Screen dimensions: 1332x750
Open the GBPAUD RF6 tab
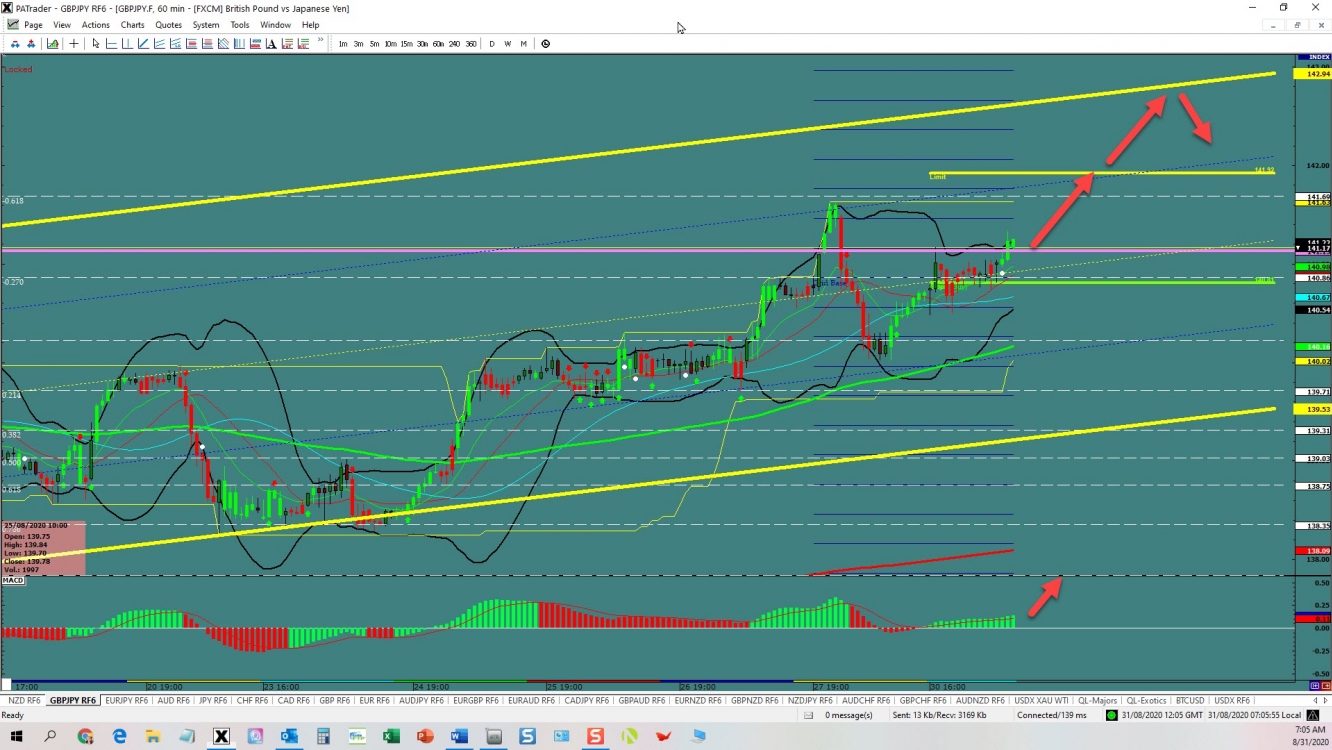[x=642, y=701]
